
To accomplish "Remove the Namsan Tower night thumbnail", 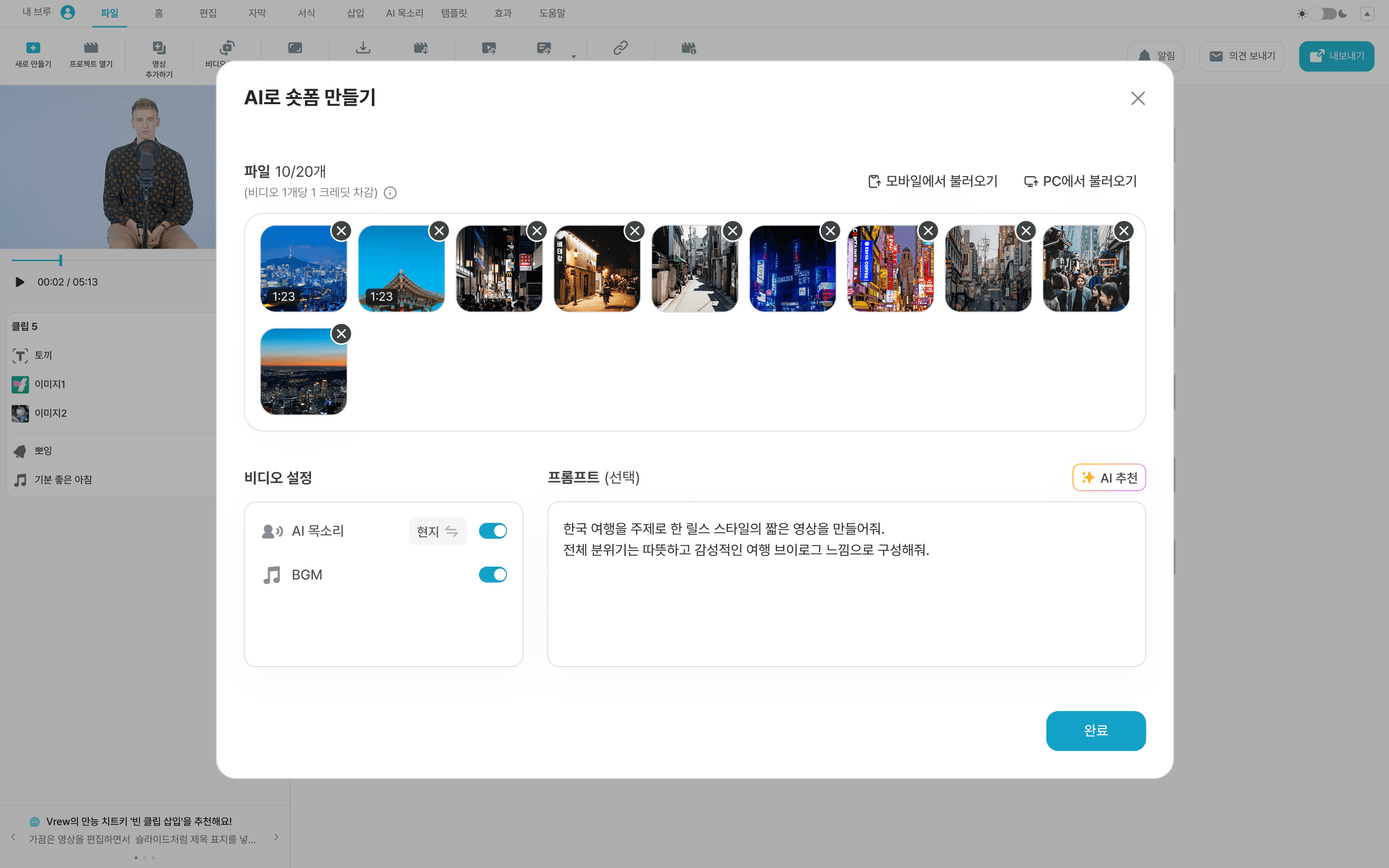I will pyautogui.click(x=342, y=231).
